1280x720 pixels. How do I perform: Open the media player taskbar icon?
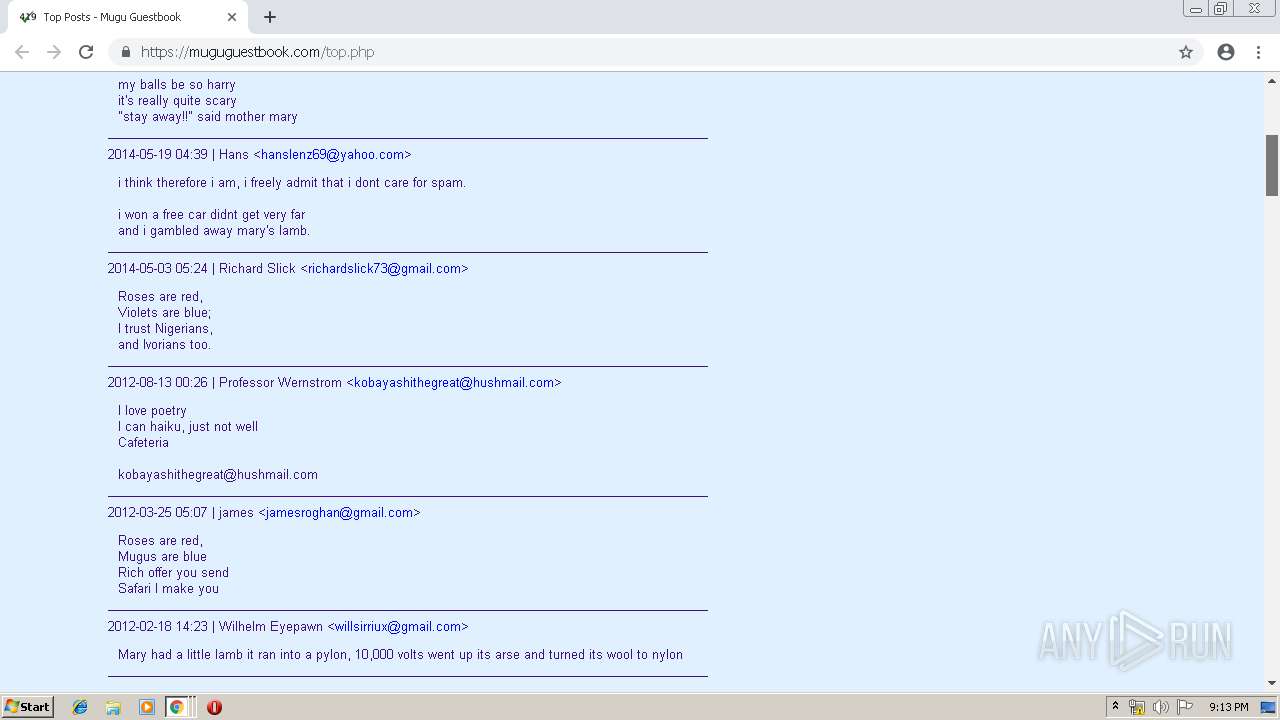click(147, 707)
